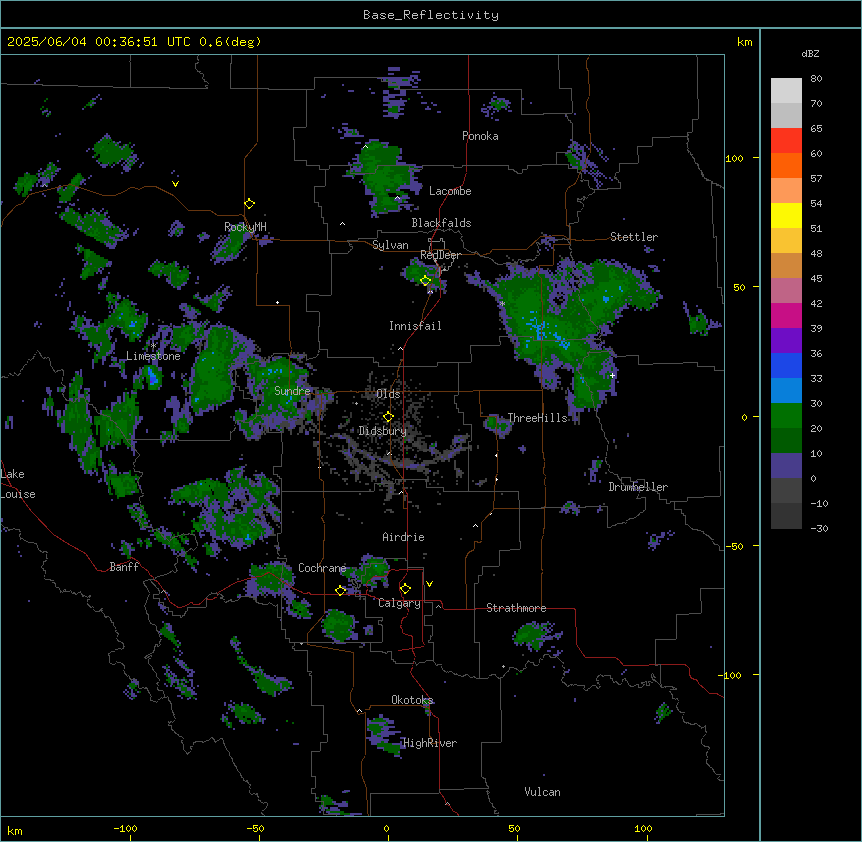Pick the magenta 39-42 dBZ legend swatch
The height and width of the screenshot is (842, 862).
(786, 316)
